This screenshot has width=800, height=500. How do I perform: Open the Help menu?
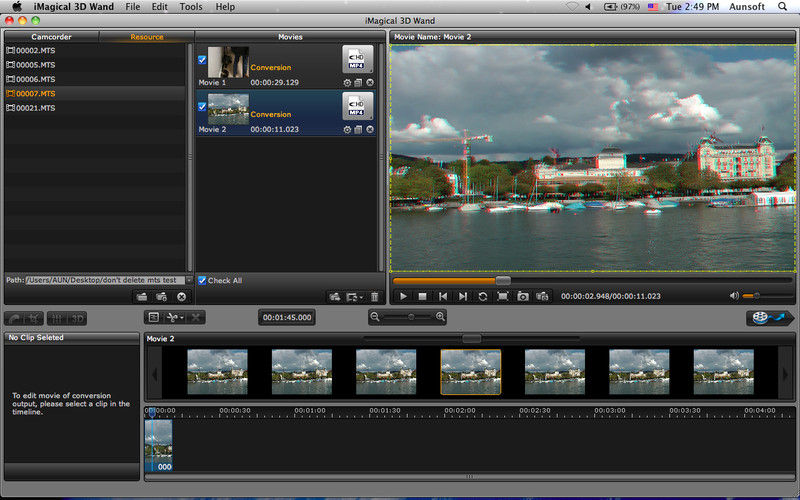[225, 7]
